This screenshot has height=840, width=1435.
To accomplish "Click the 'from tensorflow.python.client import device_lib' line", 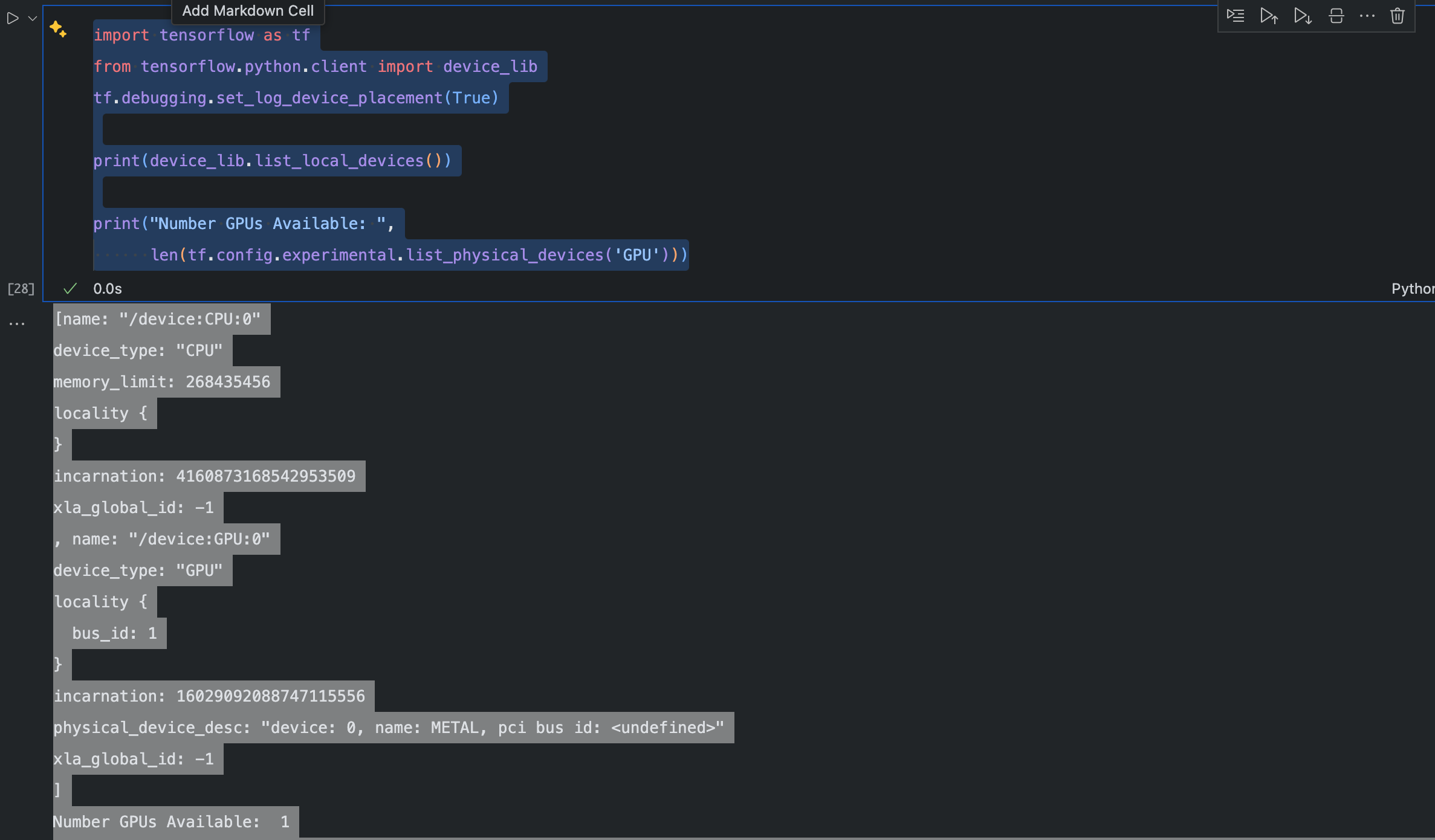I will click(316, 66).
